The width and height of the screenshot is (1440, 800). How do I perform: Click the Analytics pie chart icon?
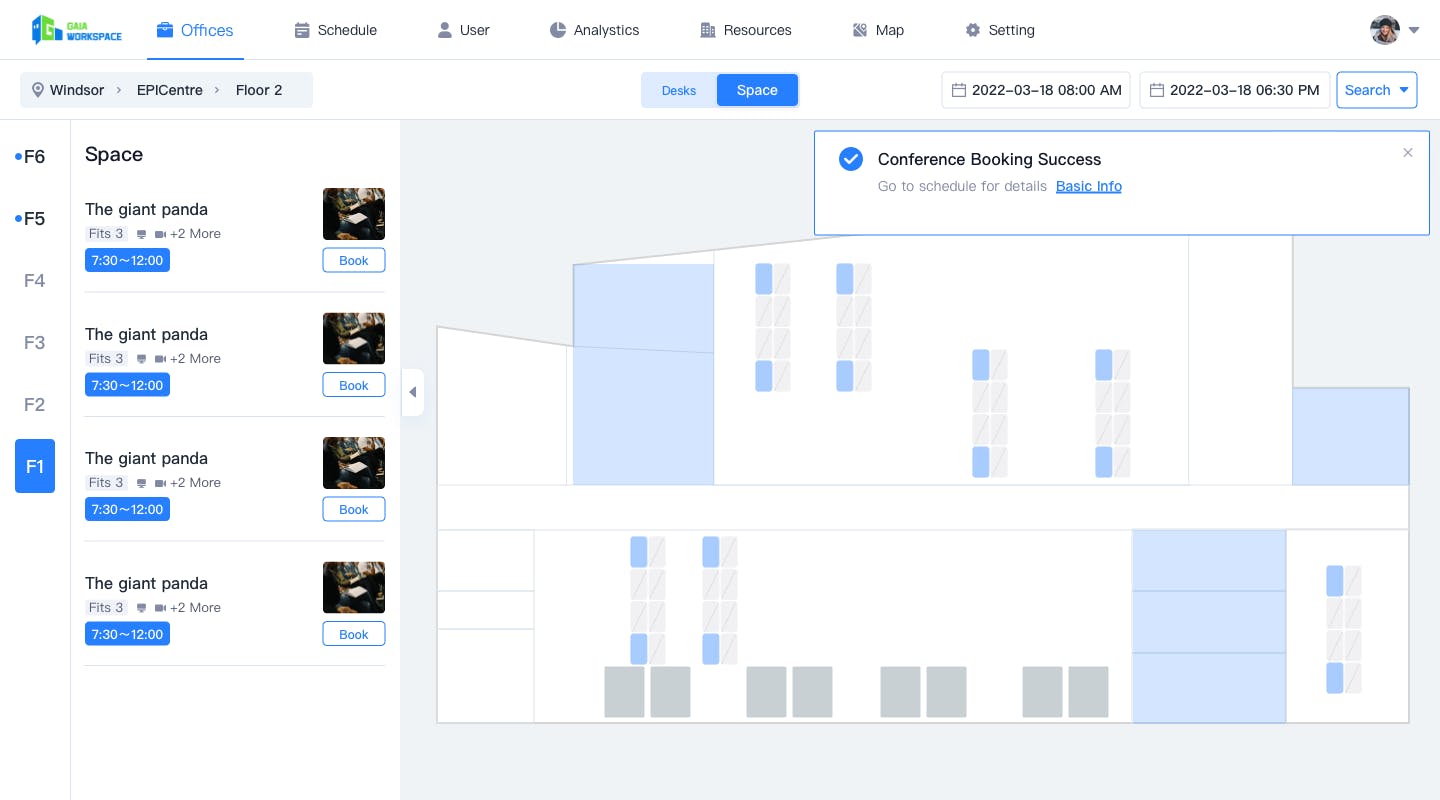coord(558,30)
